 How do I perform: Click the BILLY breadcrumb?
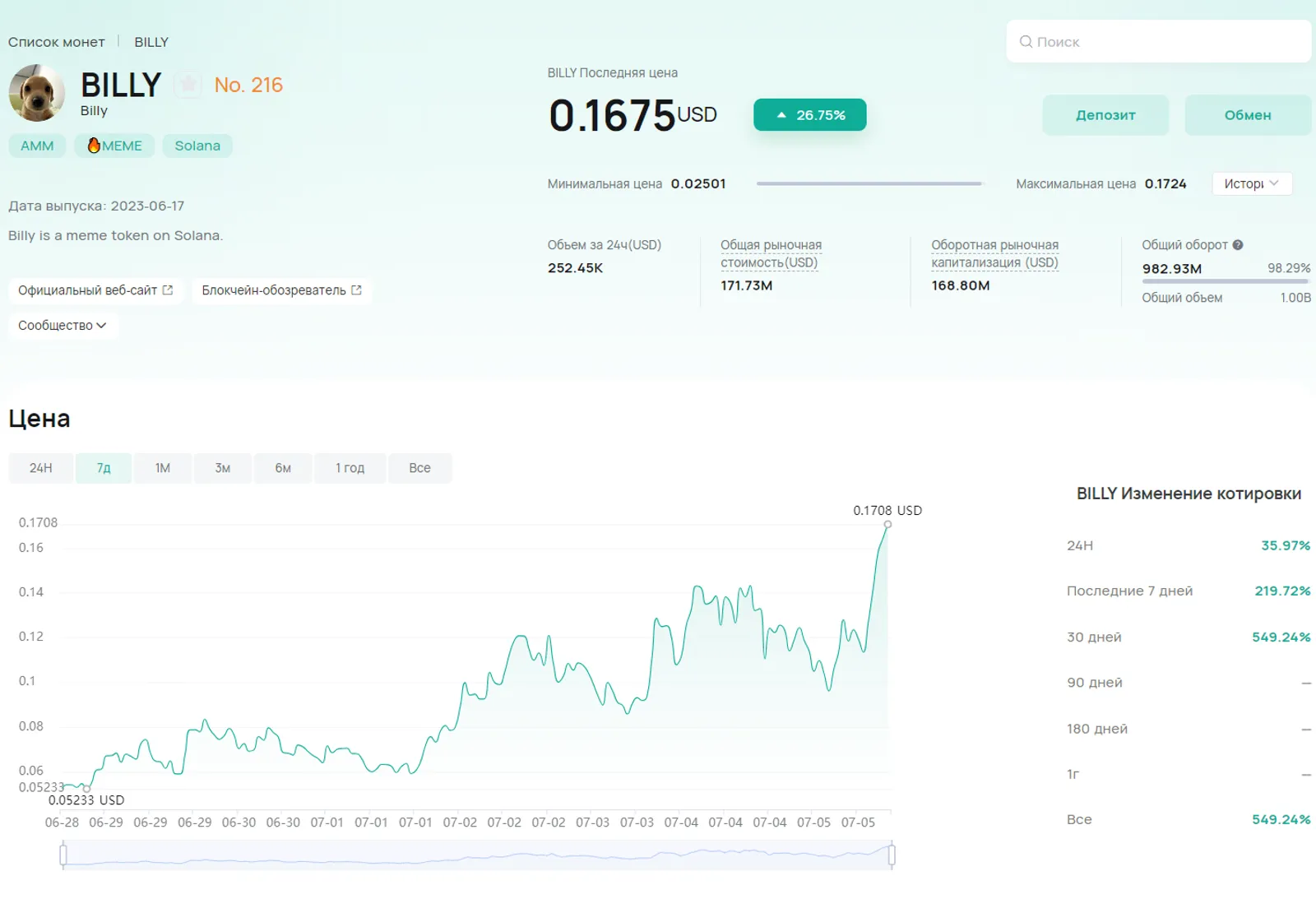[151, 42]
